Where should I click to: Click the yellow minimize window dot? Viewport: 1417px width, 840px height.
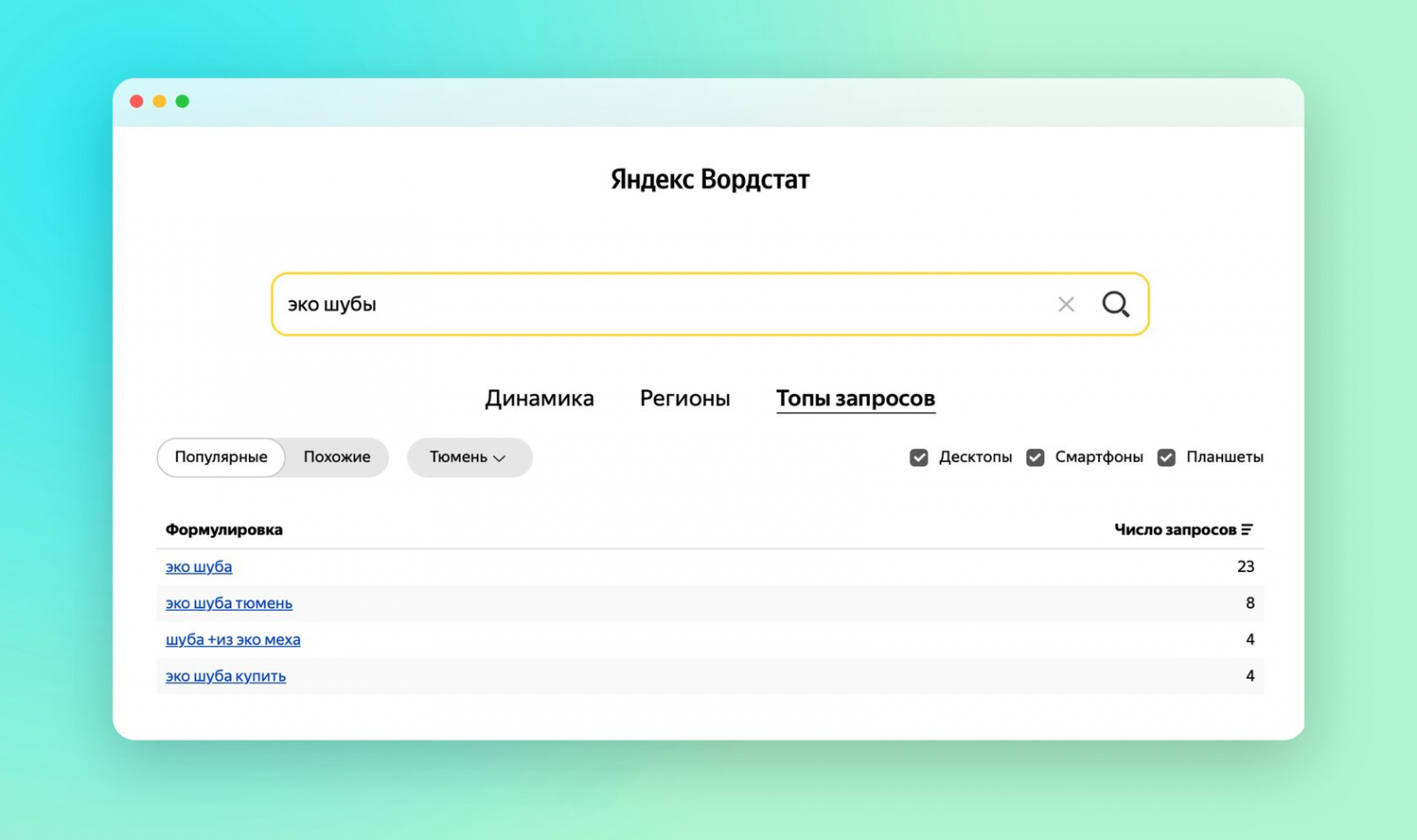(x=159, y=101)
